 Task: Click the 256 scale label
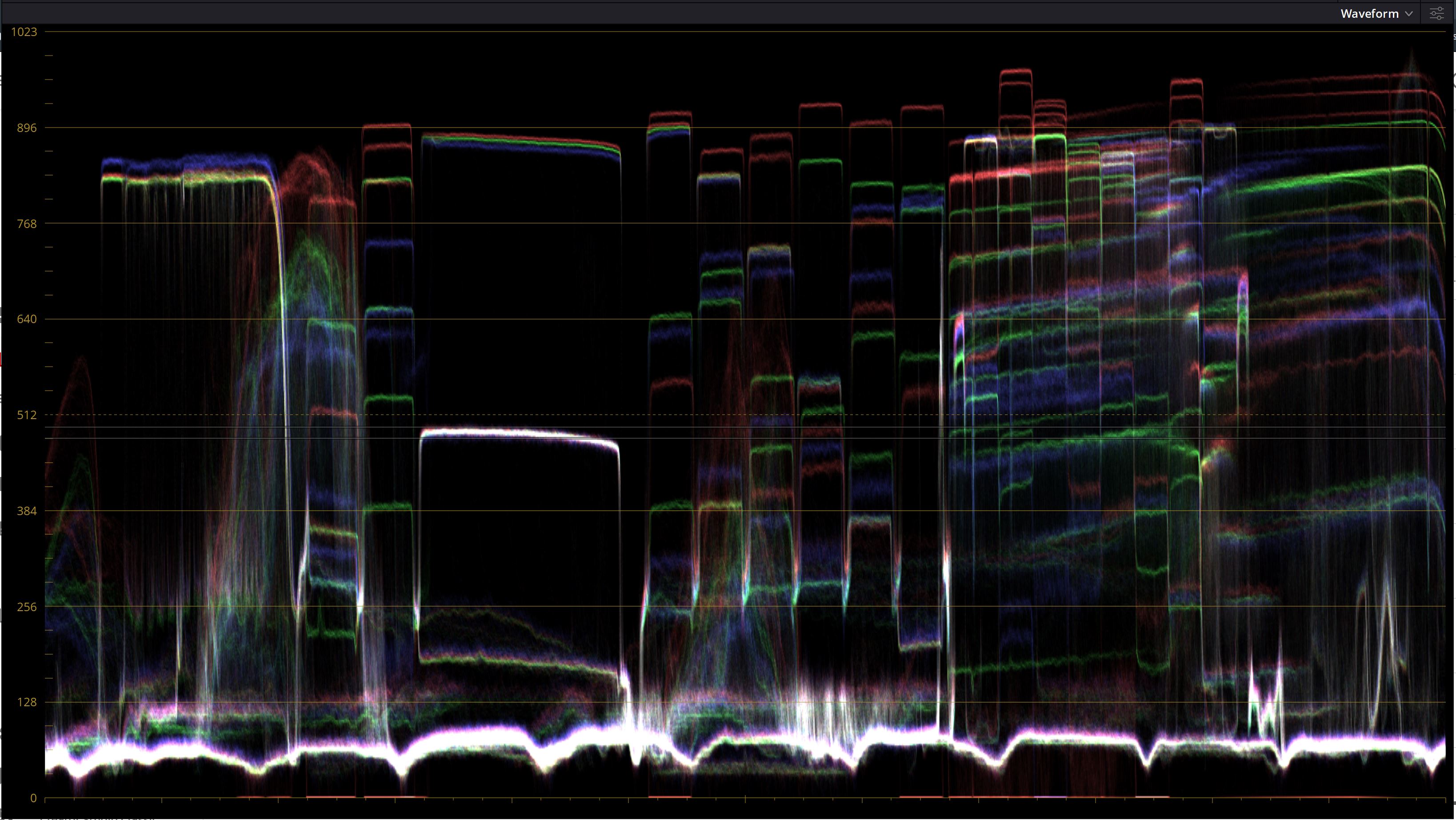coord(27,607)
